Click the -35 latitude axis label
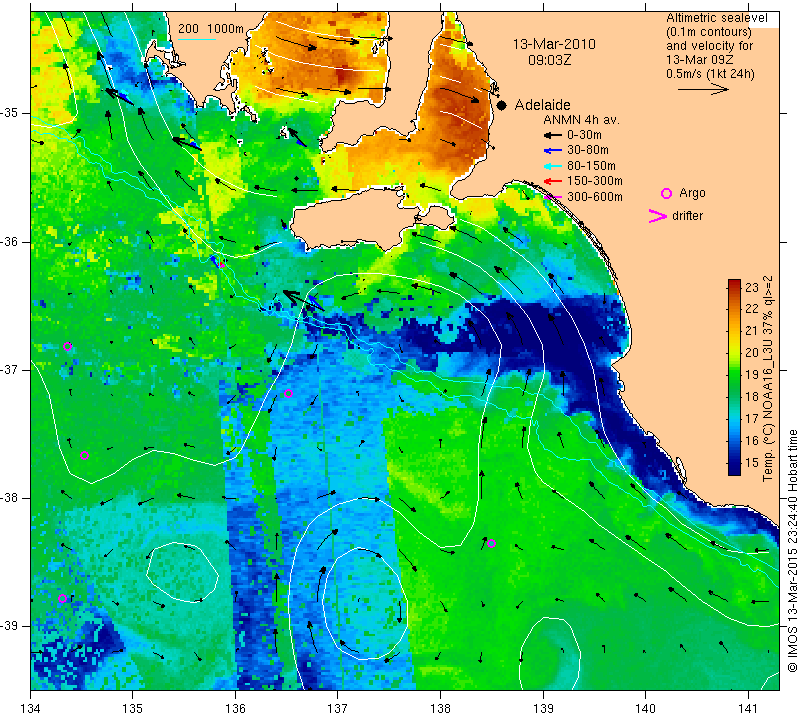 click(x=11, y=113)
